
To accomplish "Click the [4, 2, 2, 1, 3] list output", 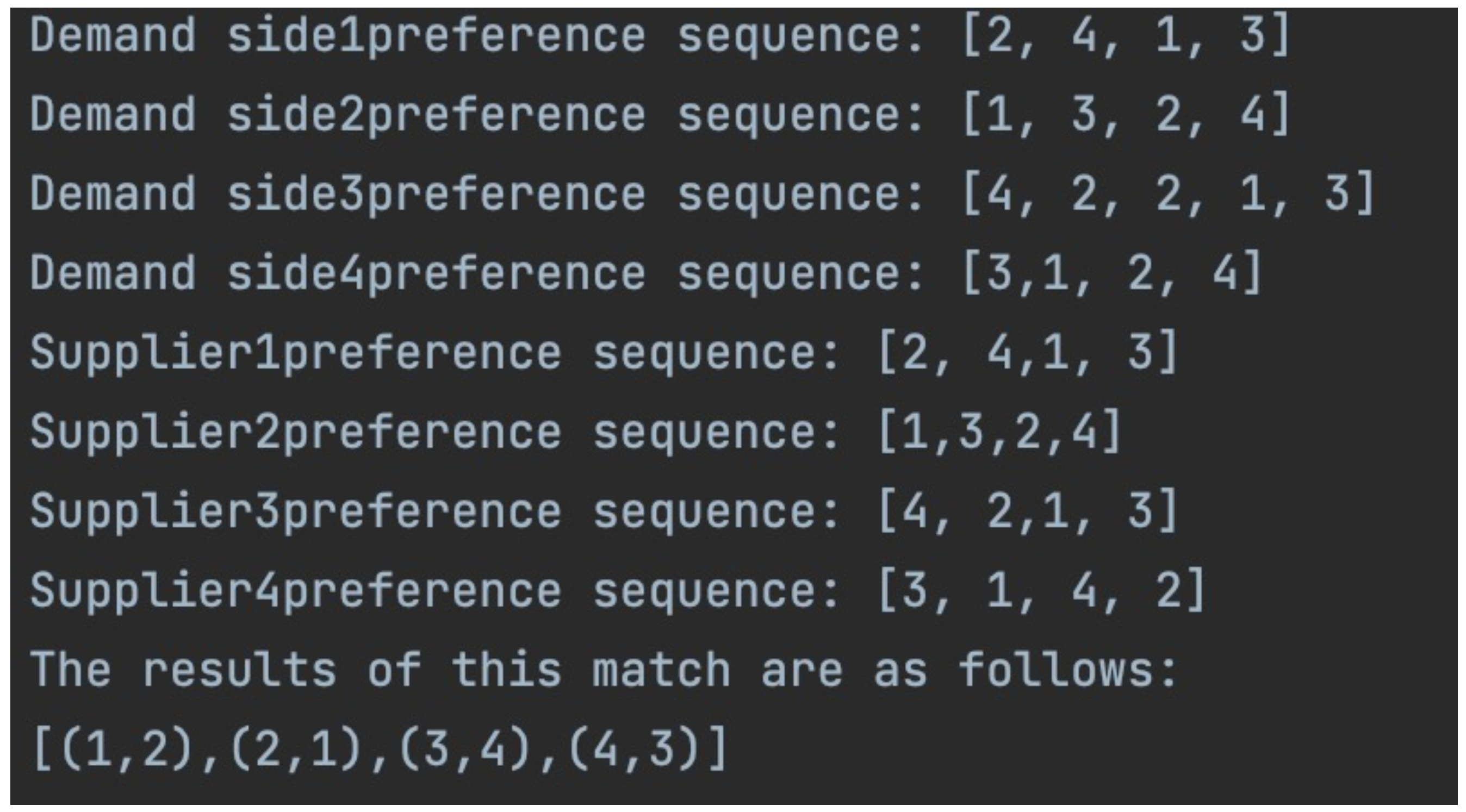I will coord(1168,195).
